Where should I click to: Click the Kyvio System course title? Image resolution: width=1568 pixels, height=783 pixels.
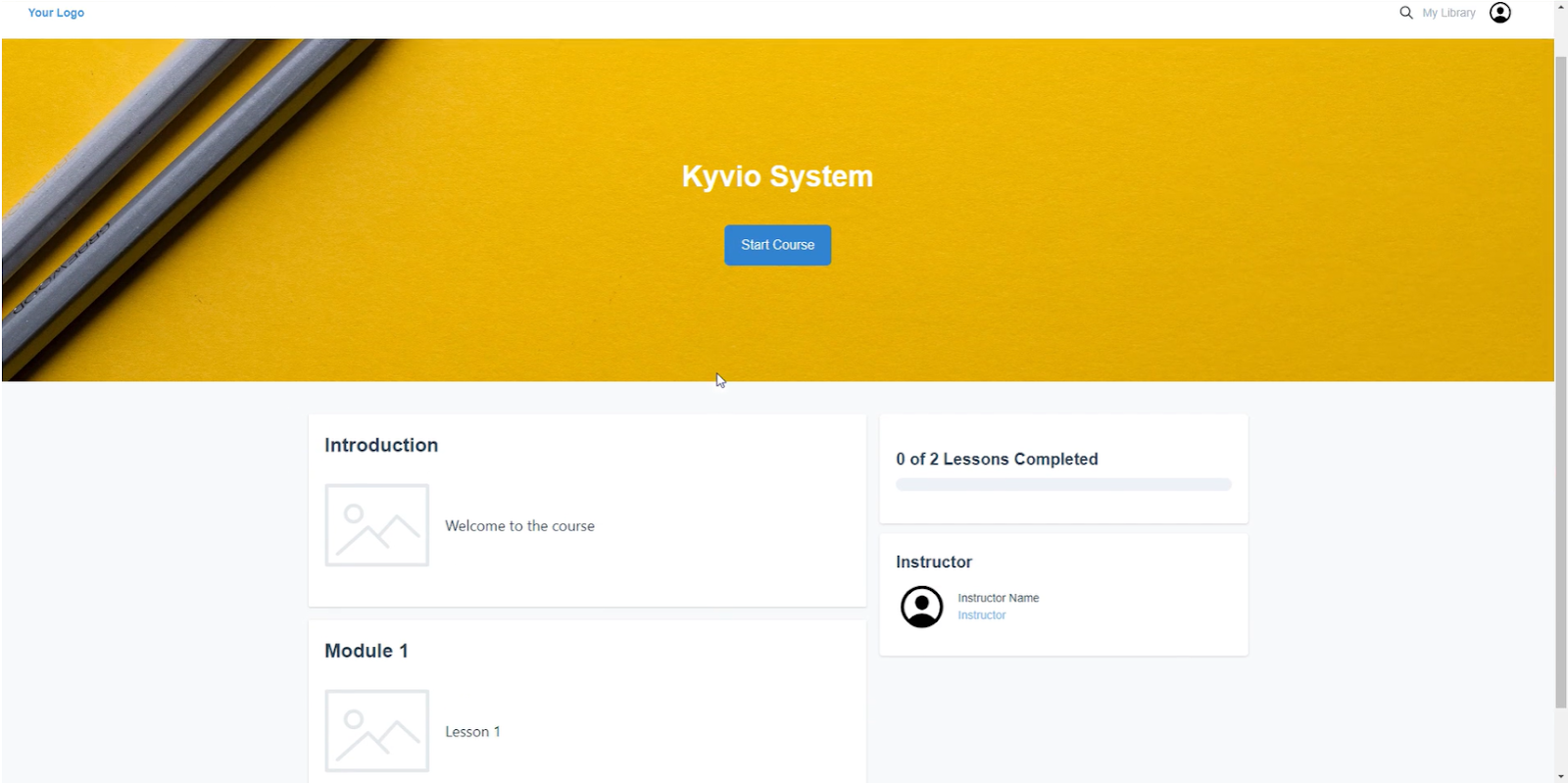point(777,176)
